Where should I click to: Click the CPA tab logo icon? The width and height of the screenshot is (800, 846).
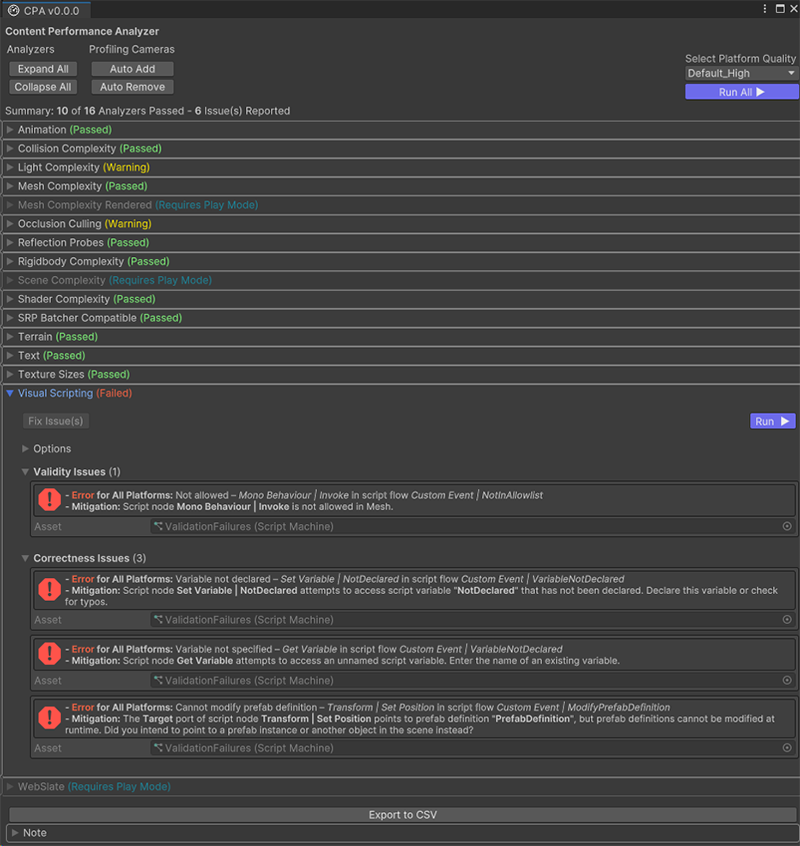click(13, 10)
